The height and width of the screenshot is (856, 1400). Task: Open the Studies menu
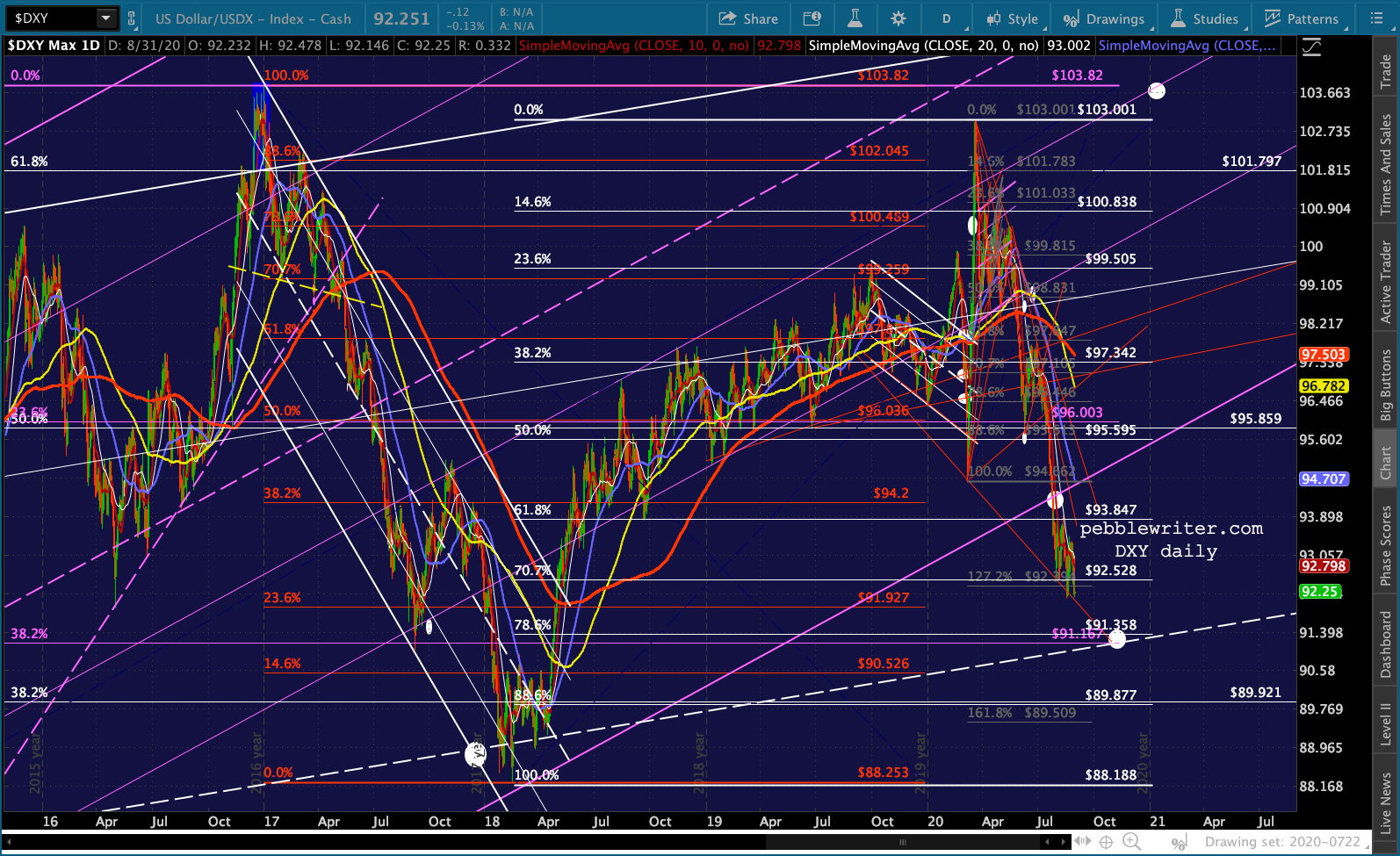1205,18
